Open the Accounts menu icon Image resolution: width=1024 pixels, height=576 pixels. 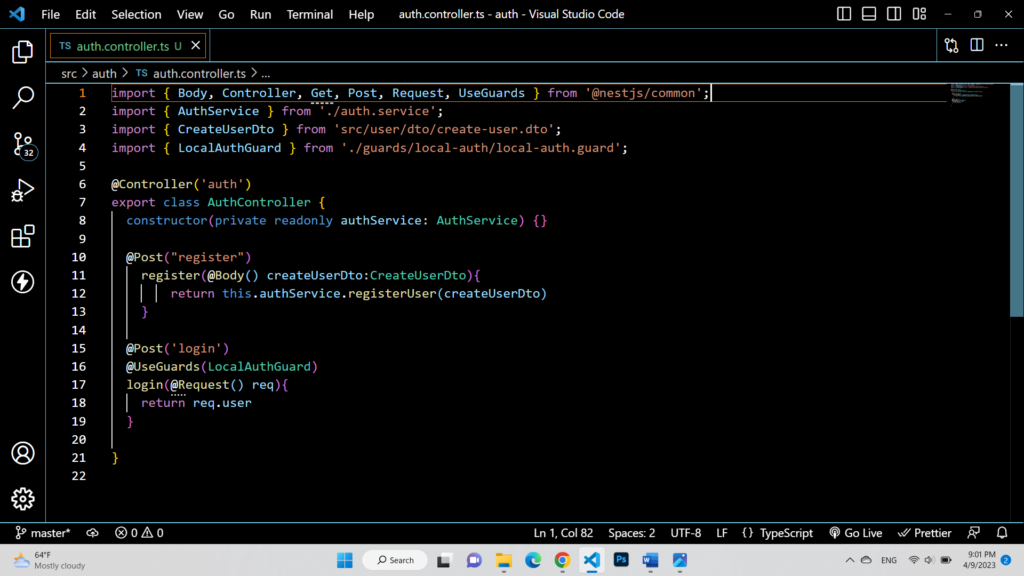point(23,453)
